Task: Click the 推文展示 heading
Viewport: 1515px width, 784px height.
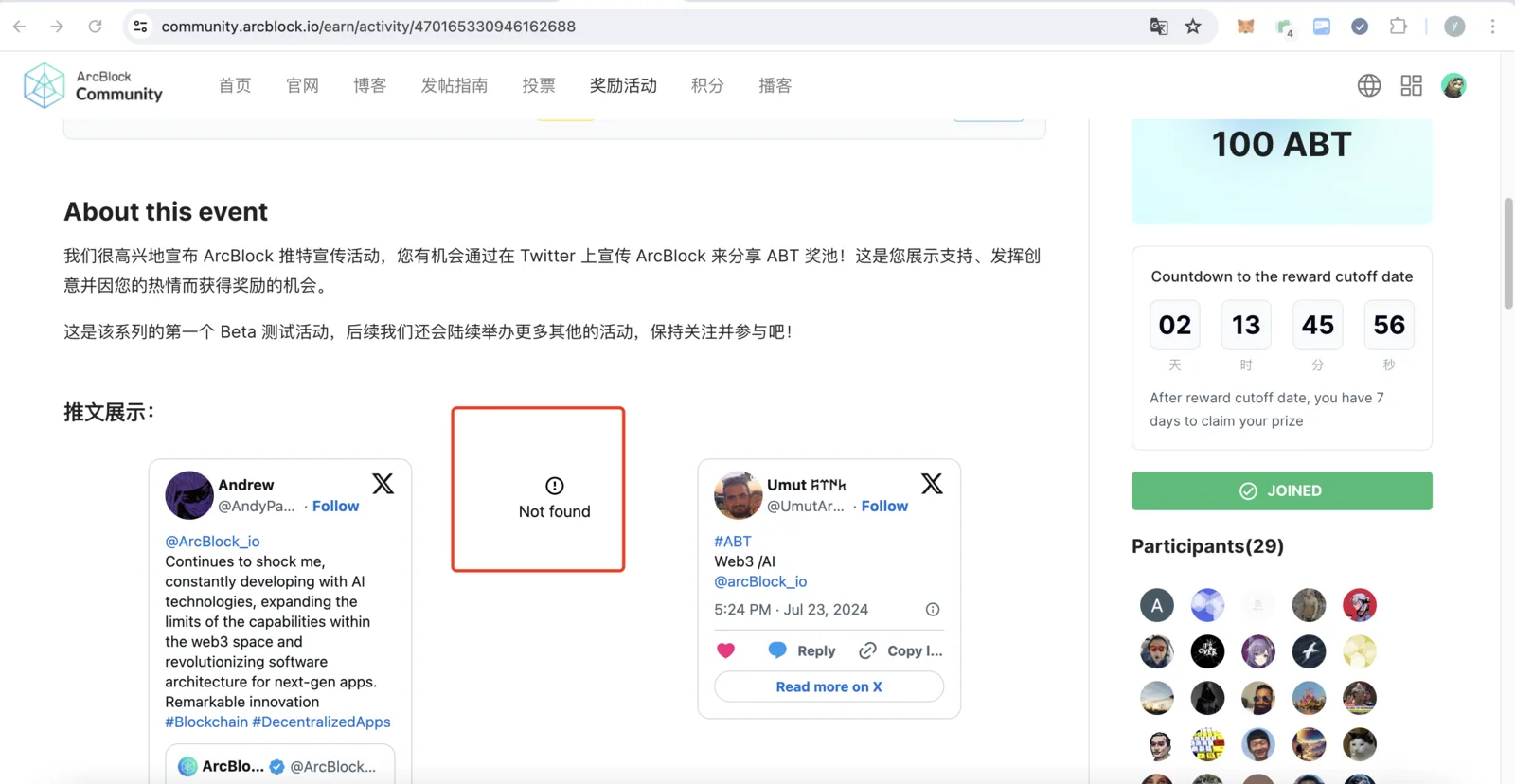Action: click(x=109, y=412)
